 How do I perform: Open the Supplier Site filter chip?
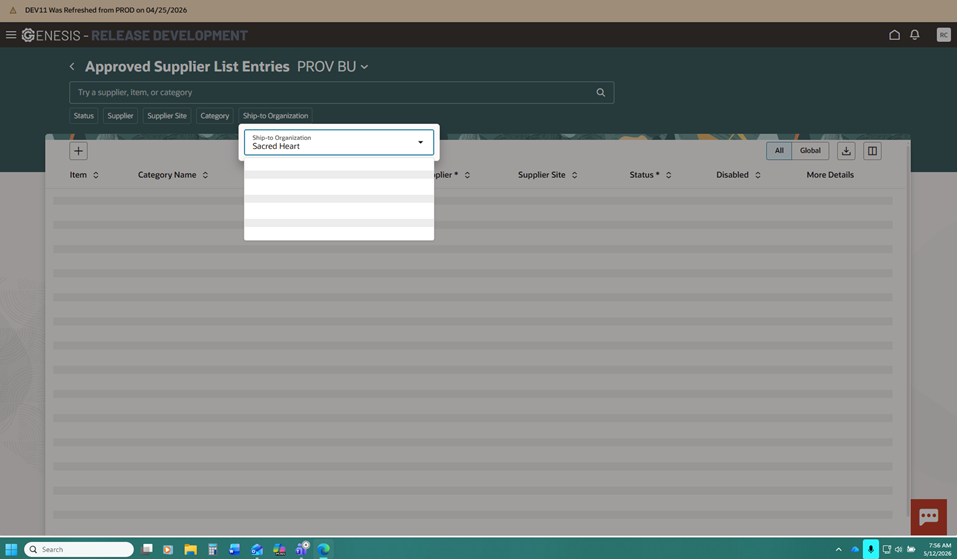click(x=167, y=115)
